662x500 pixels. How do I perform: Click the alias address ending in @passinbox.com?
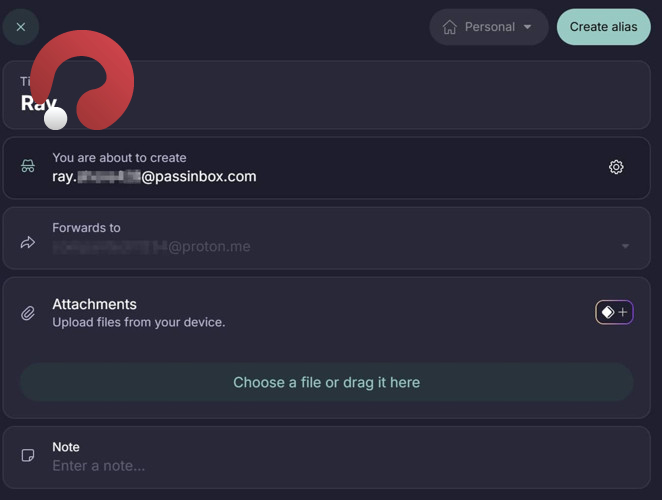pos(154,177)
